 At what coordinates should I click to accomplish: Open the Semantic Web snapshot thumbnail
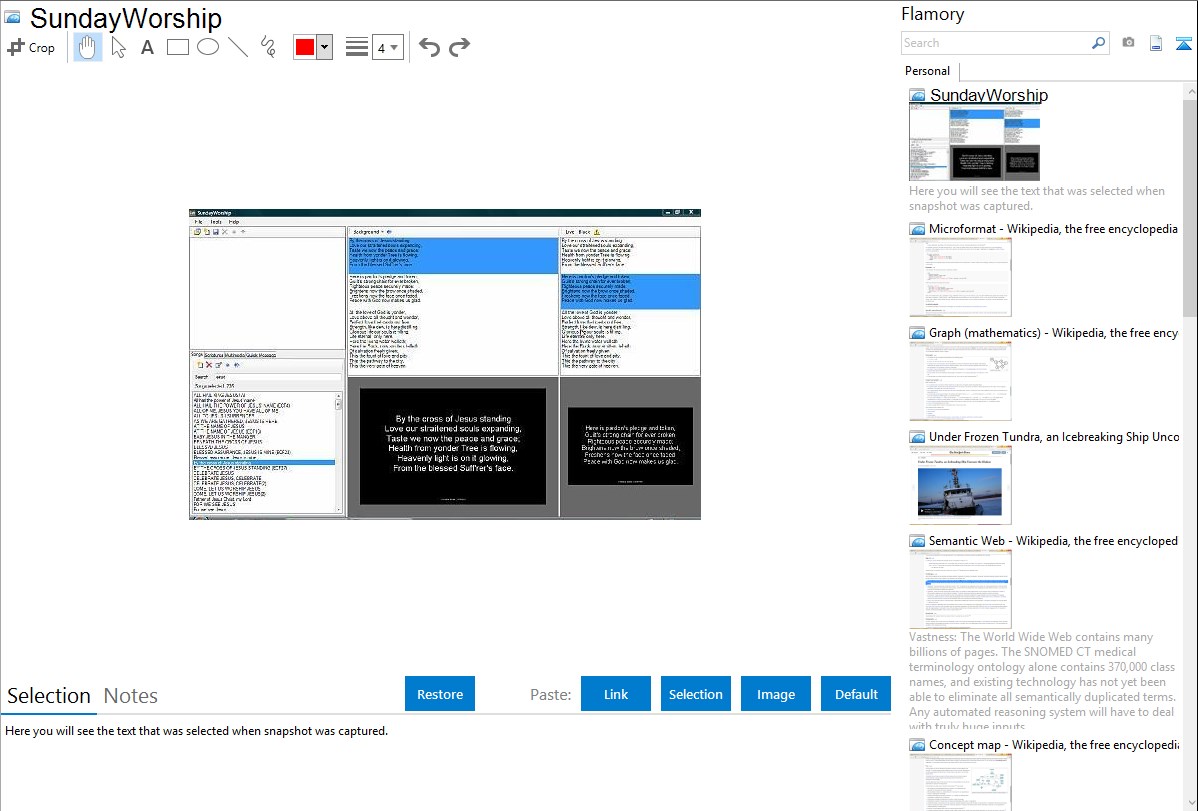tap(960, 588)
